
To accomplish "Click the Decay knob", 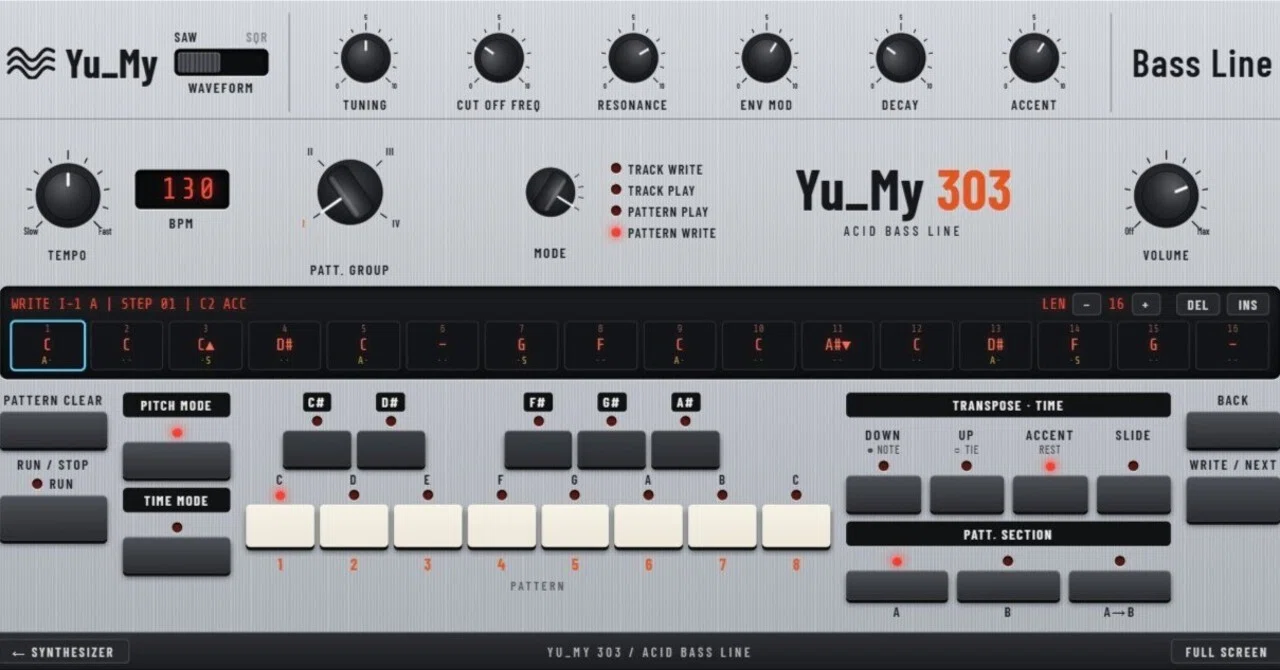I will pos(900,57).
